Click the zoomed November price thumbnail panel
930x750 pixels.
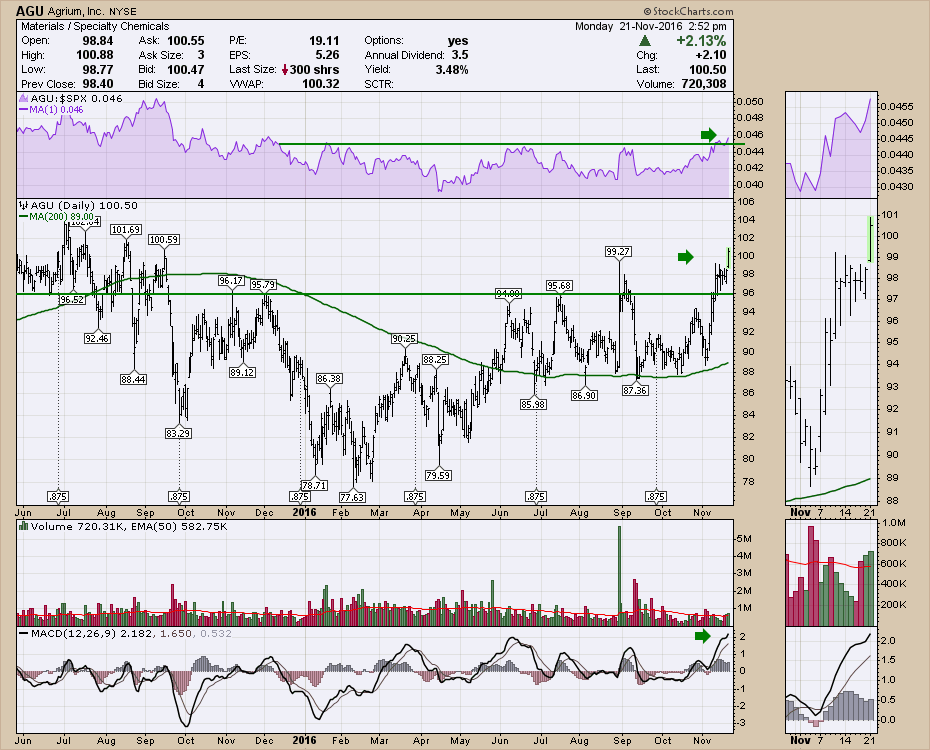click(x=831, y=350)
